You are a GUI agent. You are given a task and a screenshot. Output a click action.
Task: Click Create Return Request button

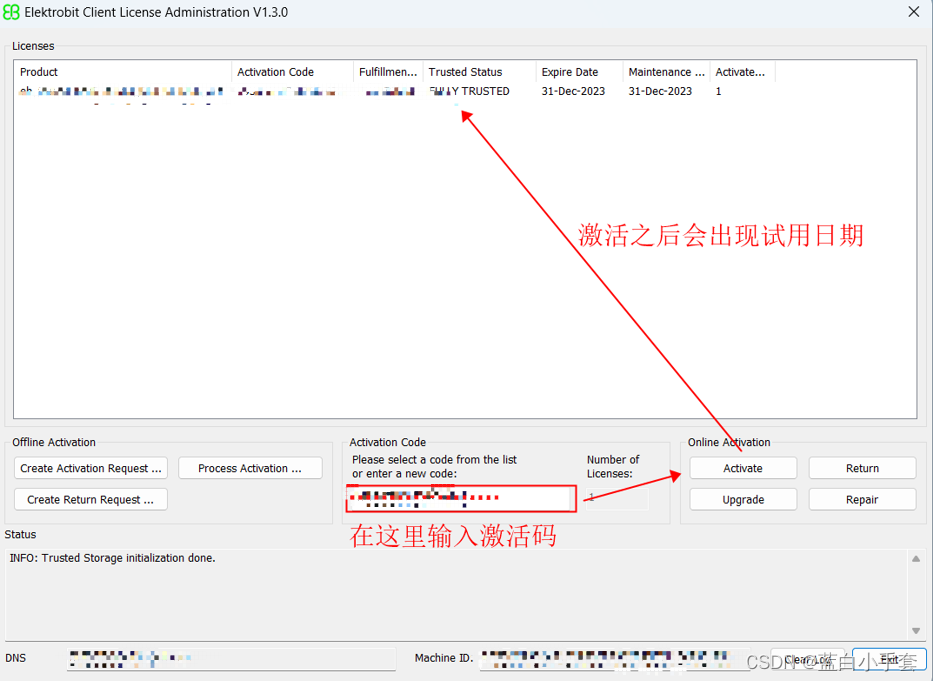click(x=90, y=499)
